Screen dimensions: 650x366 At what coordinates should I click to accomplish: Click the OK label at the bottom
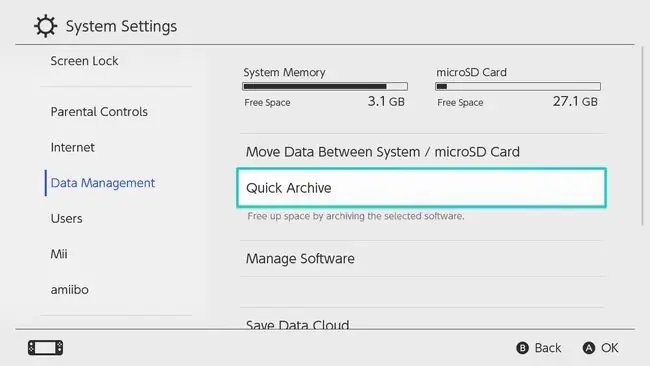pyautogui.click(x=610, y=348)
